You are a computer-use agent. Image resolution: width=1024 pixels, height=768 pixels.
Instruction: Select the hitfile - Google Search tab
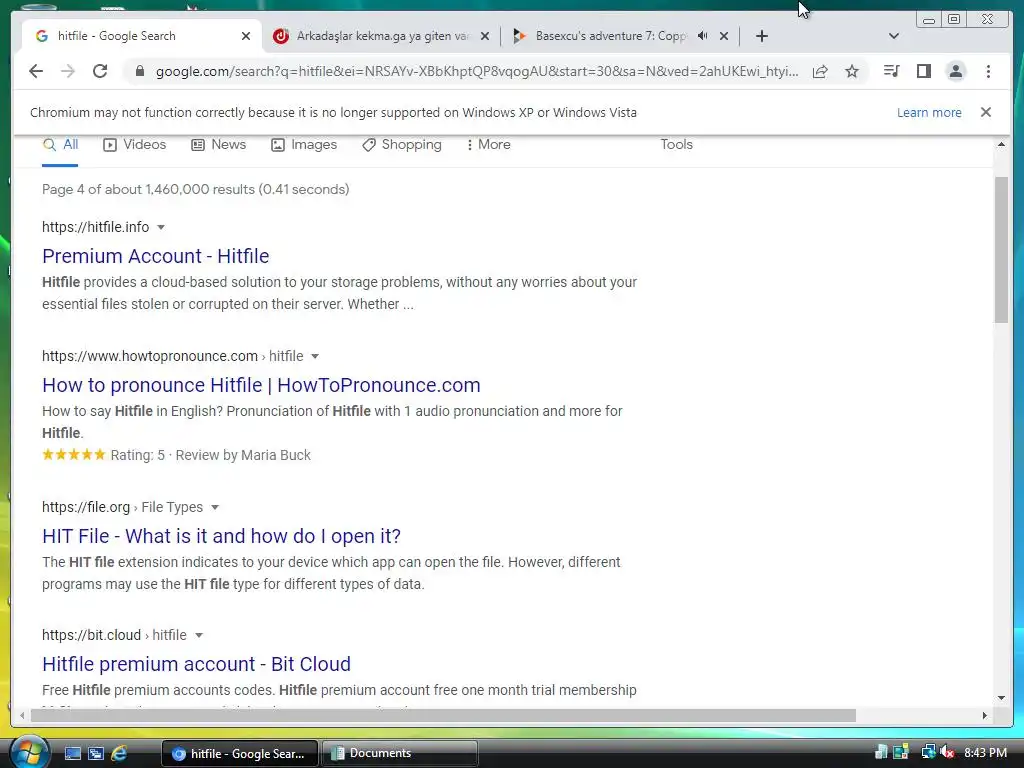coord(140,36)
